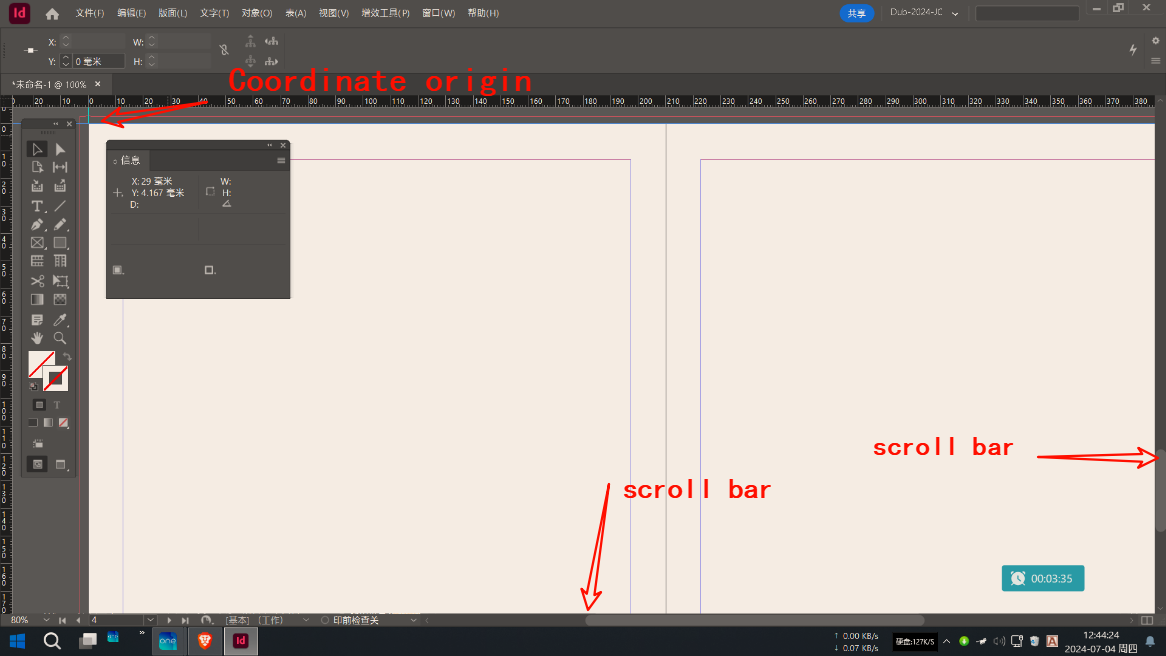The width and height of the screenshot is (1166, 656).
Task: Open the 窗口 menu
Action: (437, 13)
